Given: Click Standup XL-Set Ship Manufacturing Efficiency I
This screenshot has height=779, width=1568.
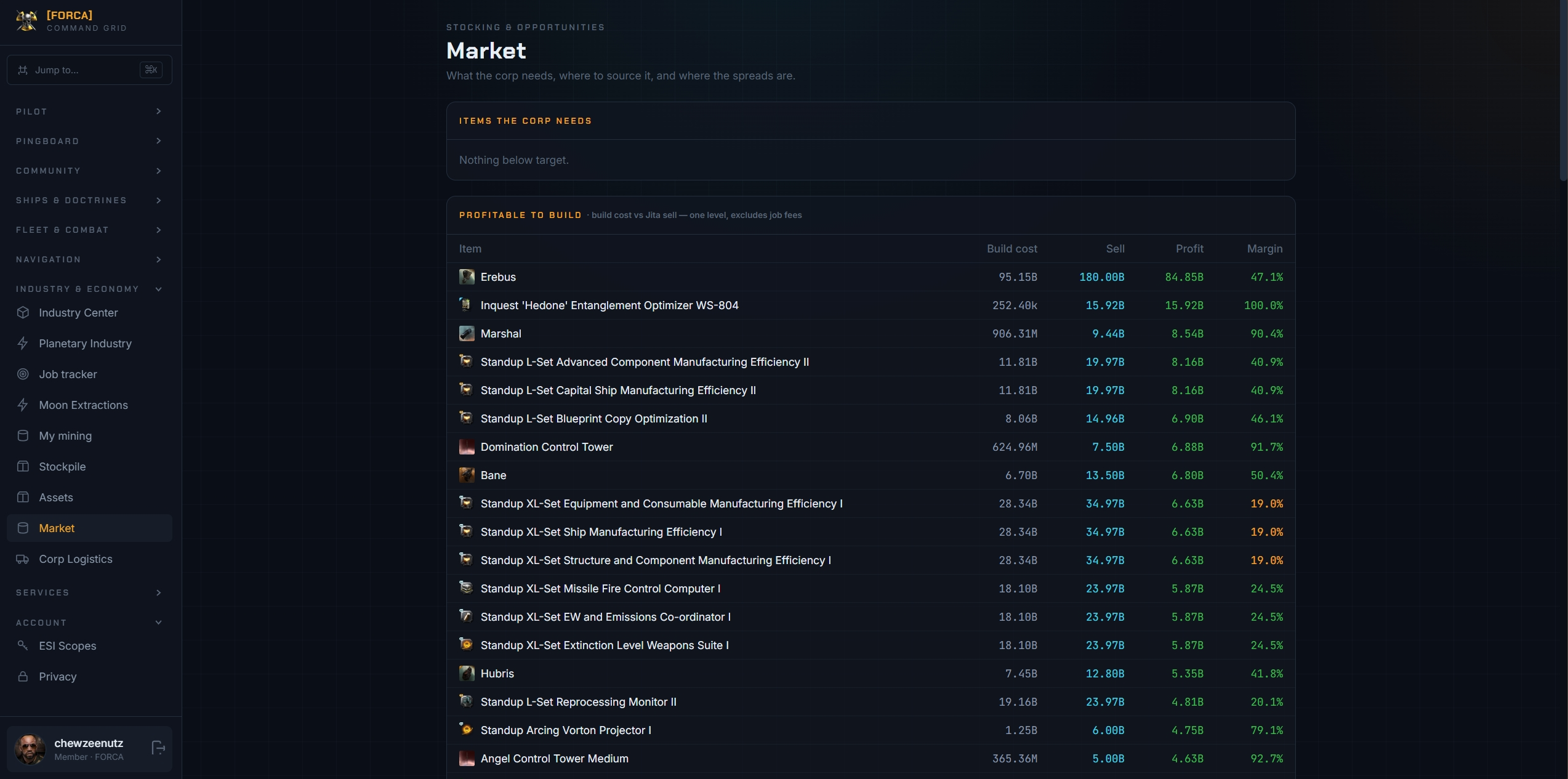Looking at the screenshot, I should (601, 532).
